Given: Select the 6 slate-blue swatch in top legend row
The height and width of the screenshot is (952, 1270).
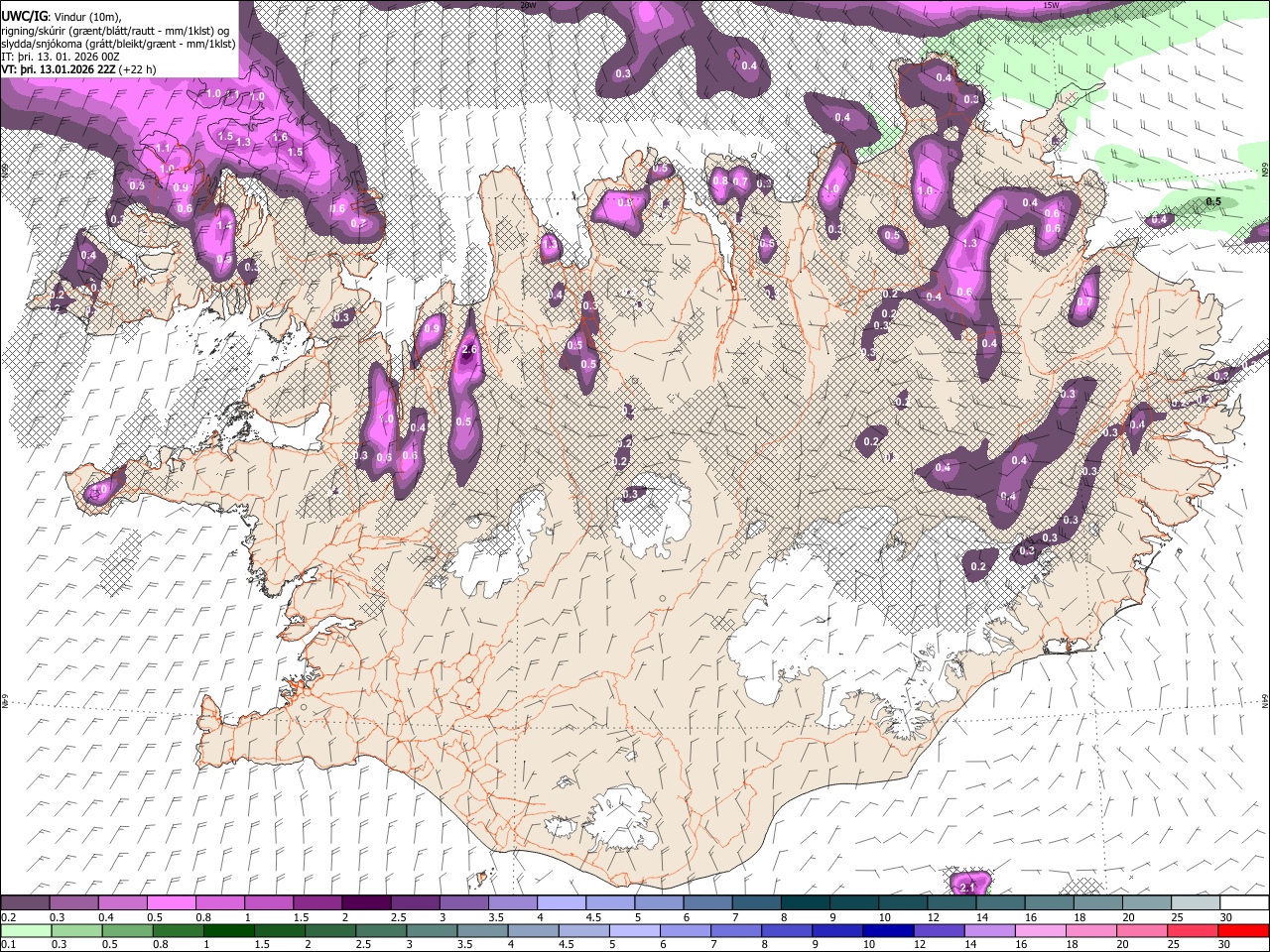Looking at the screenshot, I should 706,903.
